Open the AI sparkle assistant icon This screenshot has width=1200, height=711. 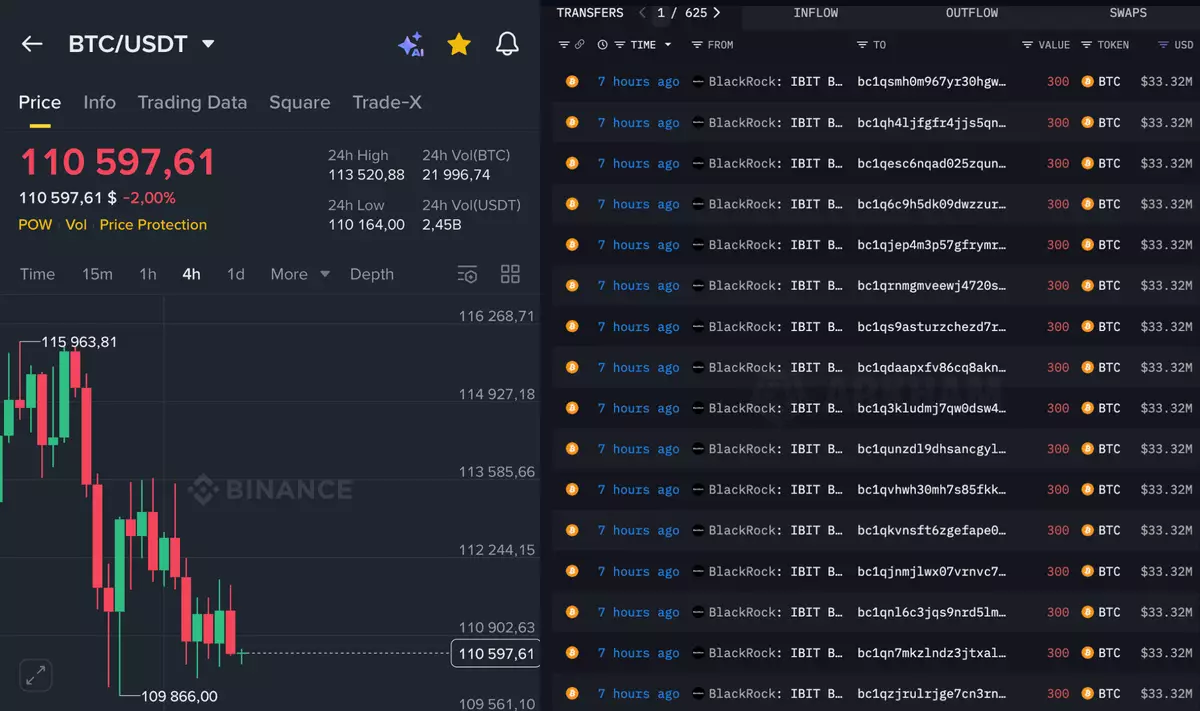(410, 44)
